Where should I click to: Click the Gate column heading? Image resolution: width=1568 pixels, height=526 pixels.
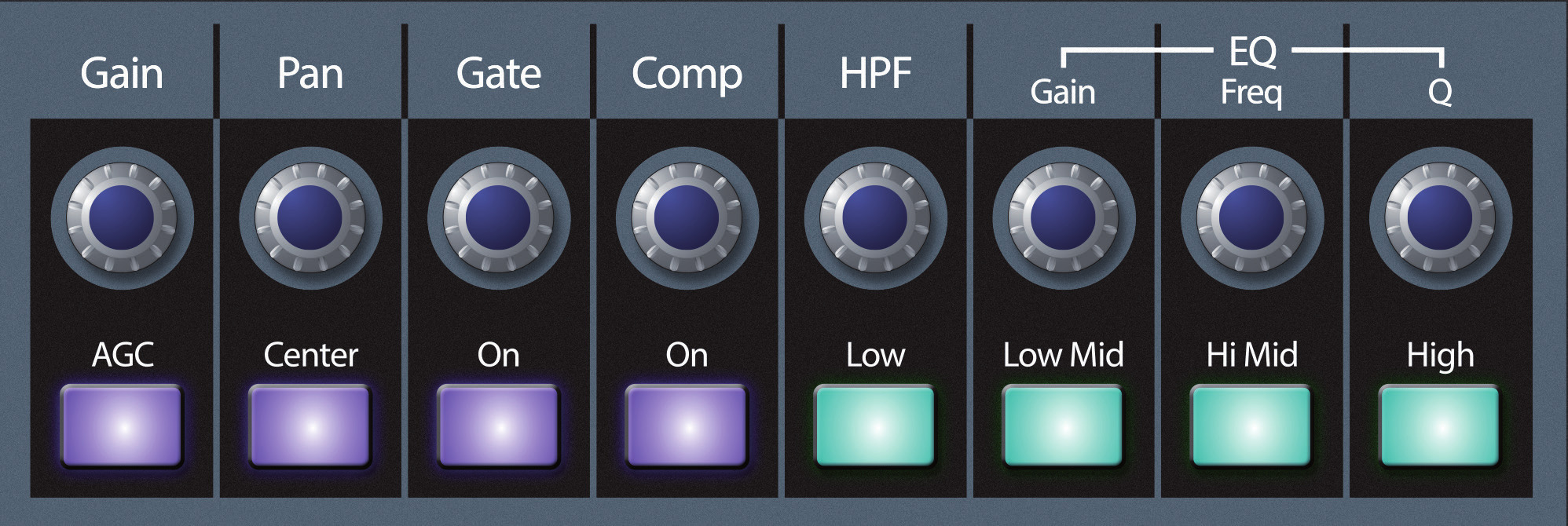tap(498, 74)
